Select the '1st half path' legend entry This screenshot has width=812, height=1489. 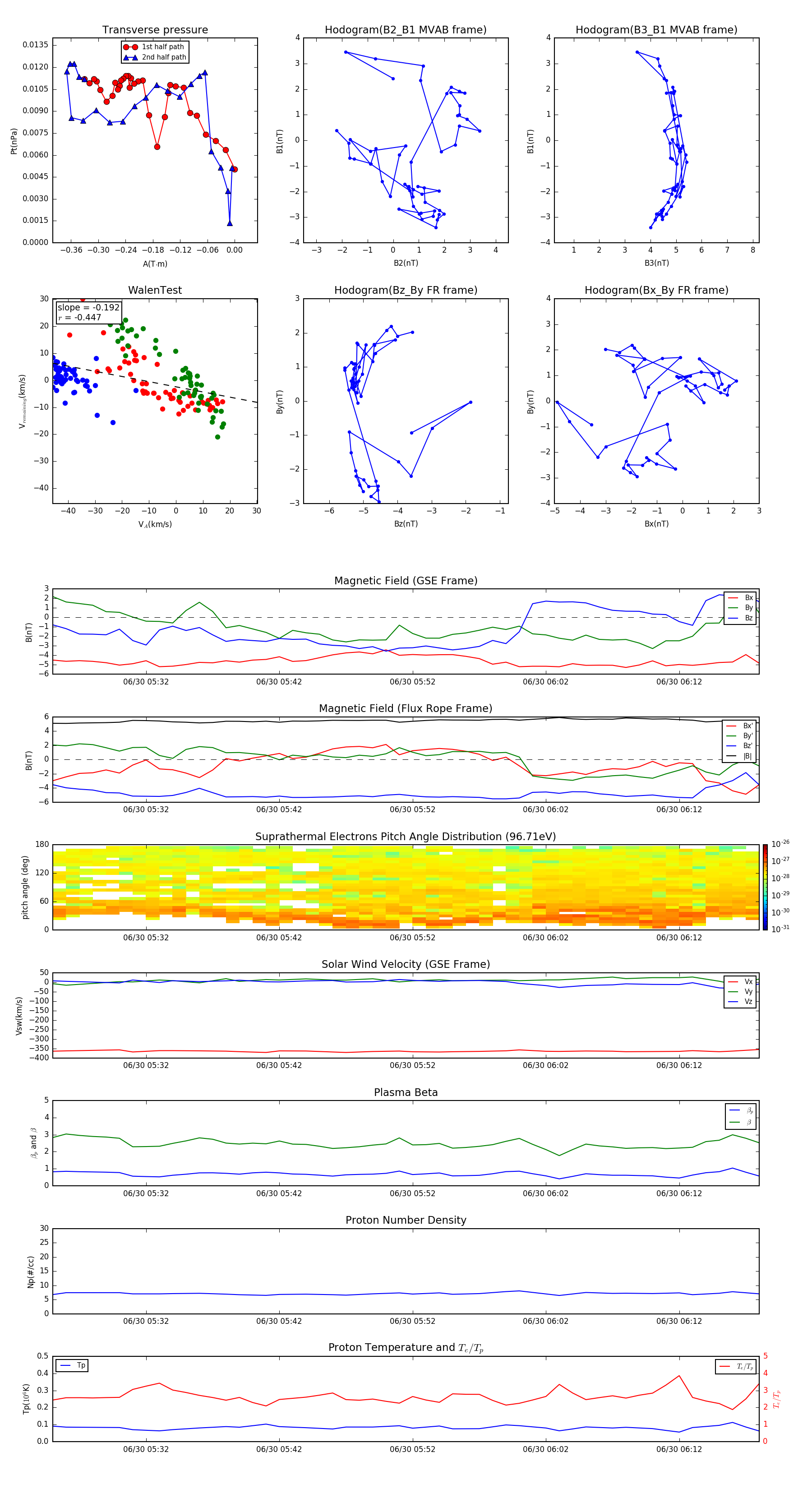tap(154, 47)
